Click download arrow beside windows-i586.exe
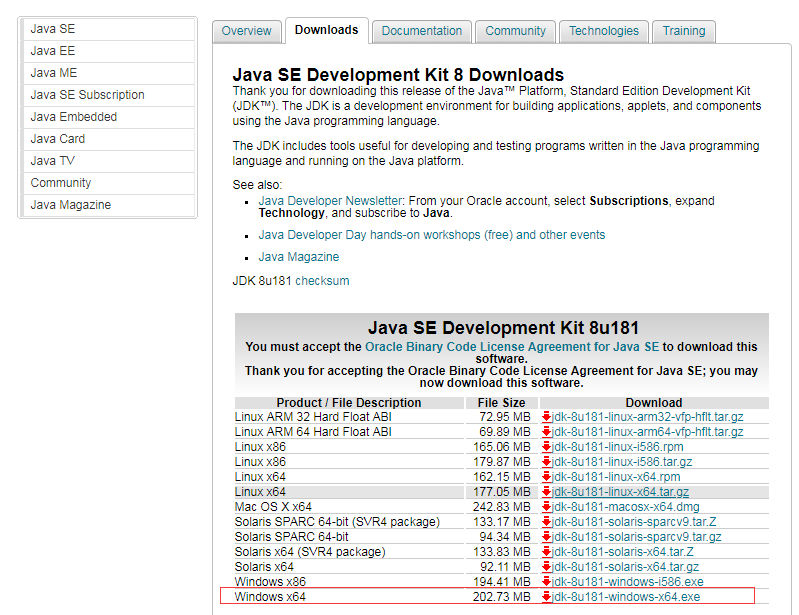 [546, 582]
